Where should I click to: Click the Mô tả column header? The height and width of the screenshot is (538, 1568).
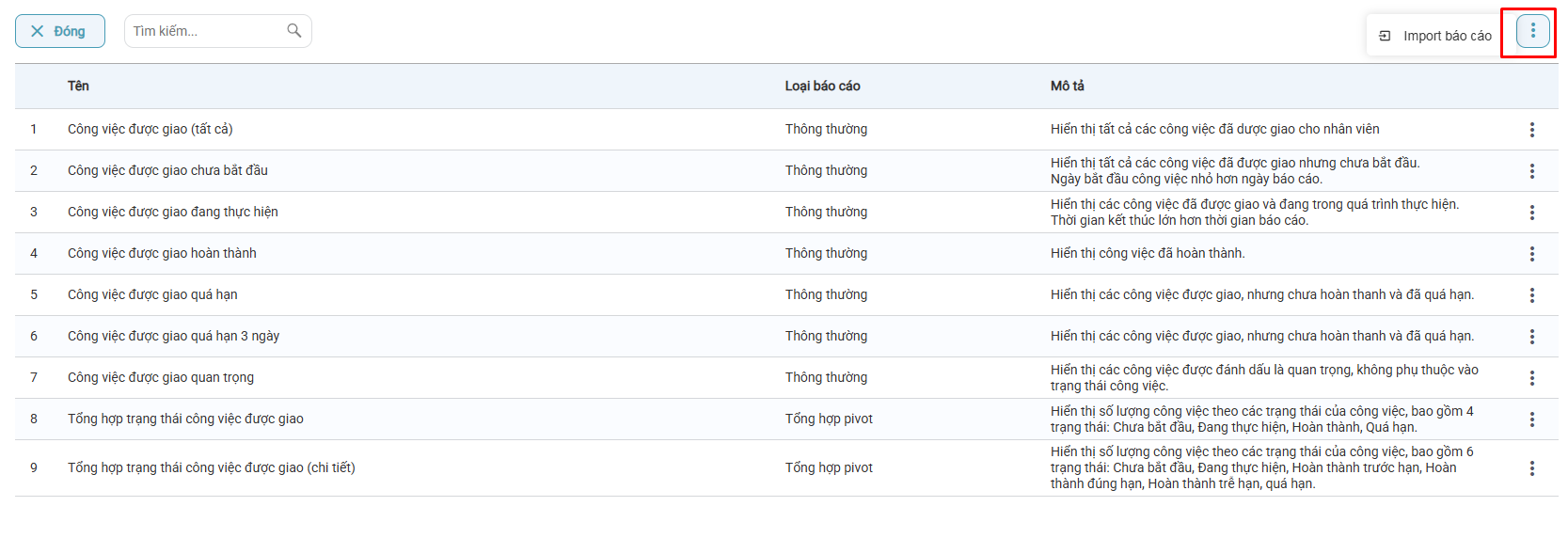point(1067,86)
